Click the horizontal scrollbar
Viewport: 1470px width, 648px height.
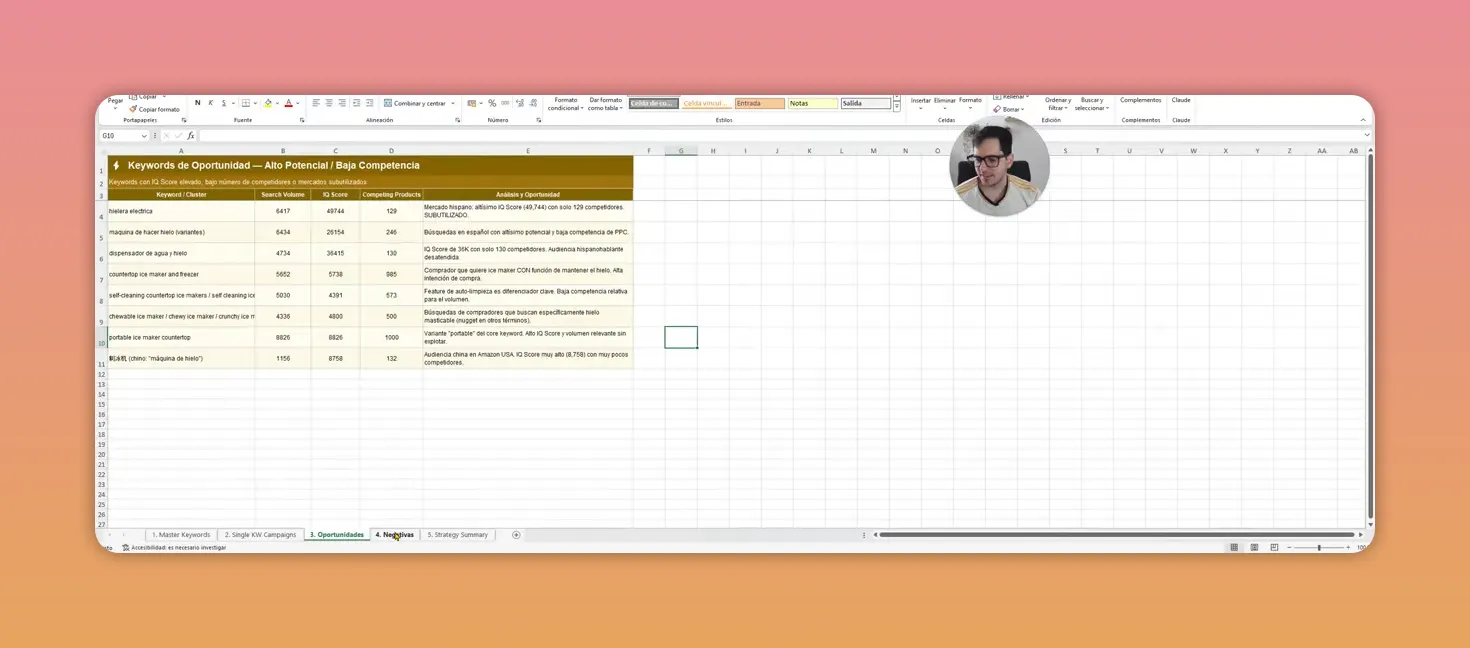pyautogui.click(x=1117, y=535)
